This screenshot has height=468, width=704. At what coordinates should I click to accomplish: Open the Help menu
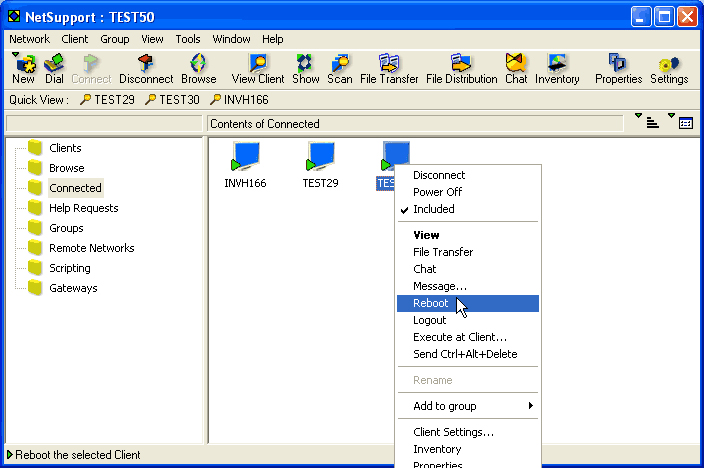tap(273, 39)
